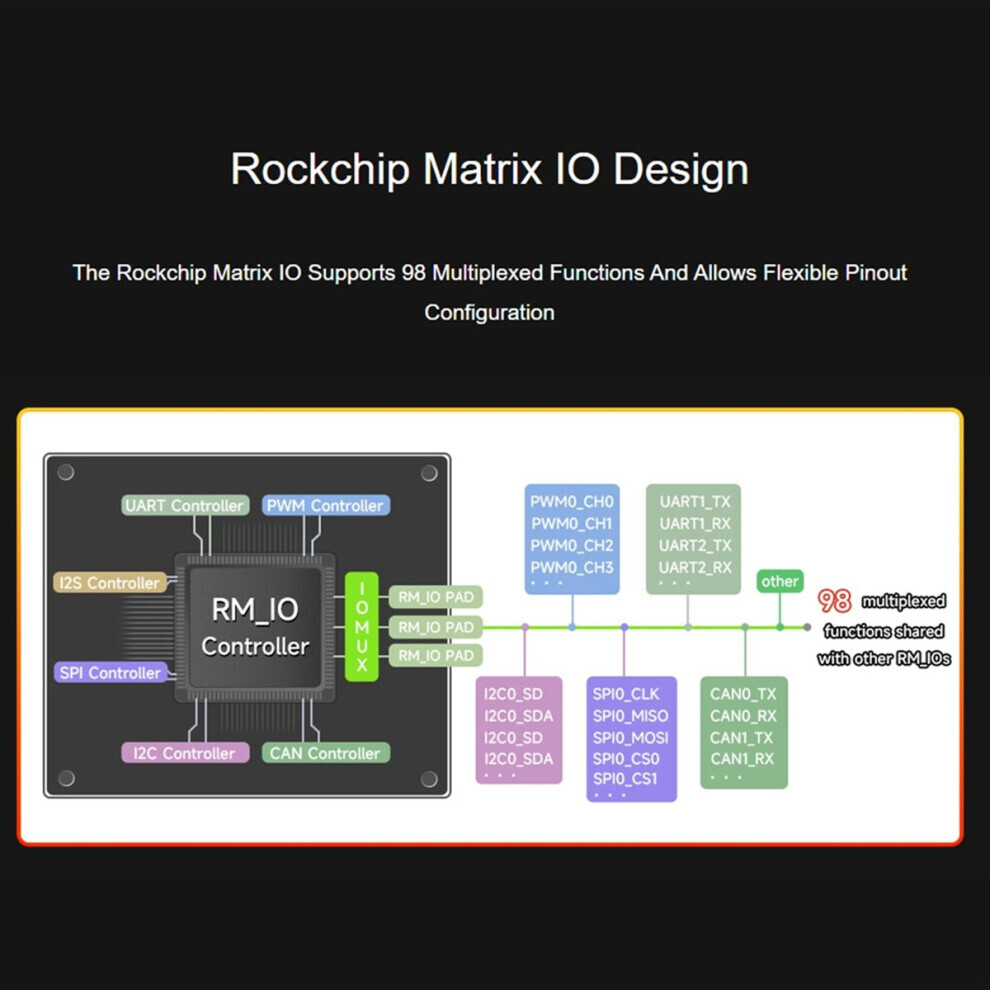The width and height of the screenshot is (990, 990).
Task: Click the Rockchip Matrix IO Design title
Action: coord(489,169)
